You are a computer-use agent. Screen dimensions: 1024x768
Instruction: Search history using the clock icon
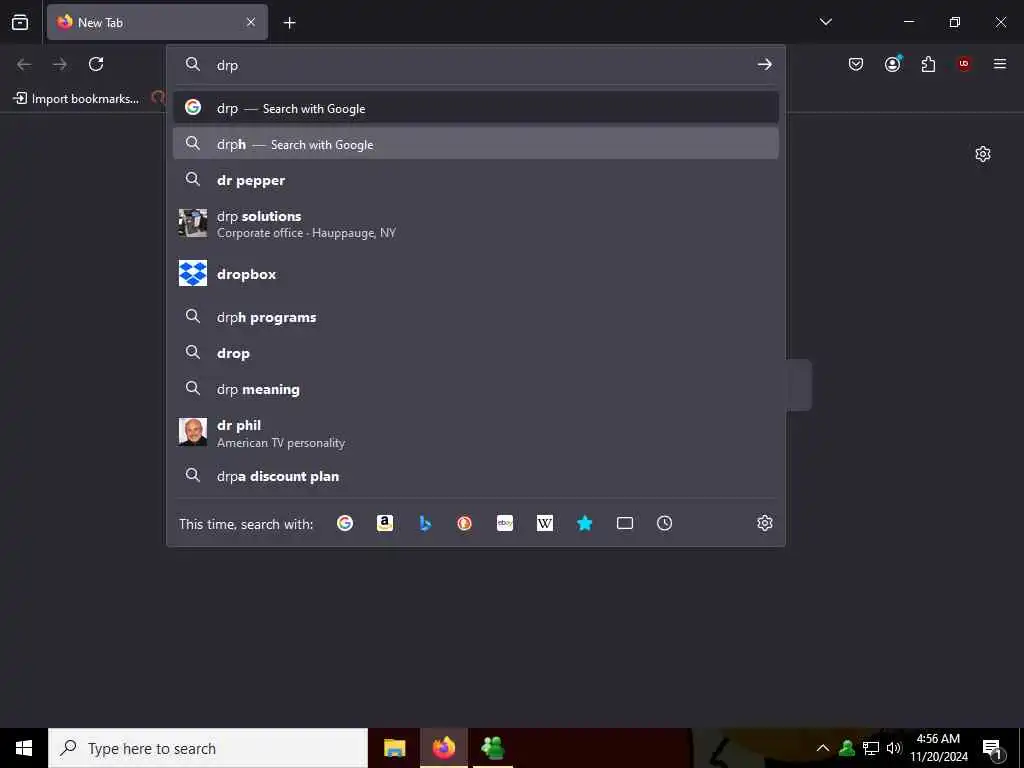pyautogui.click(x=664, y=523)
